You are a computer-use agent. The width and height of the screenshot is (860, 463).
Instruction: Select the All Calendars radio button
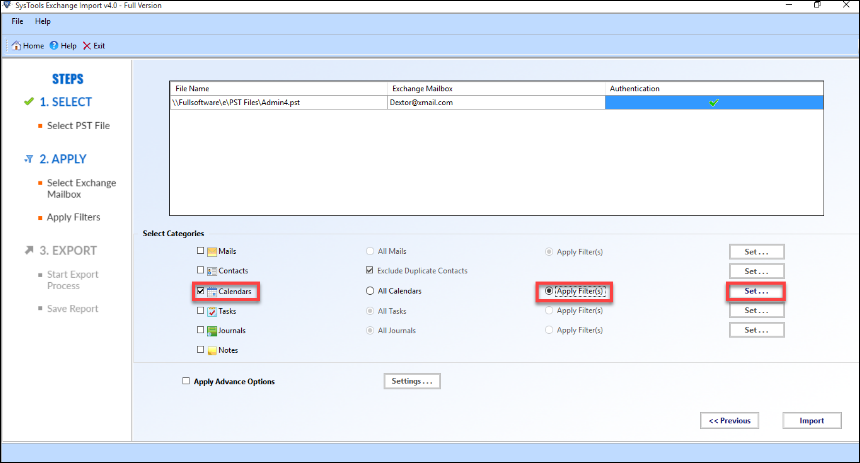click(370, 291)
